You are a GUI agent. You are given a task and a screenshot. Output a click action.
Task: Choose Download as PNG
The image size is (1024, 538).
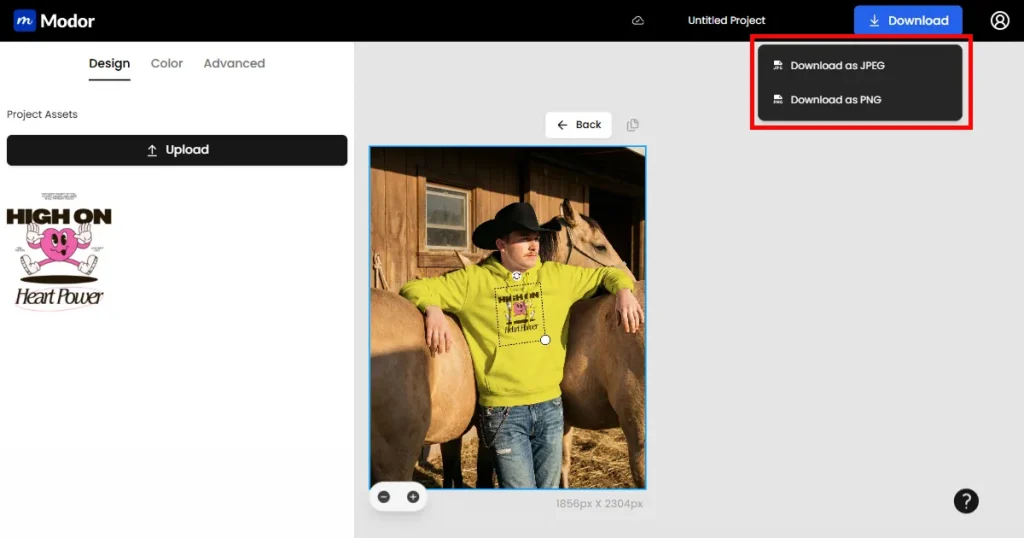click(x=835, y=100)
